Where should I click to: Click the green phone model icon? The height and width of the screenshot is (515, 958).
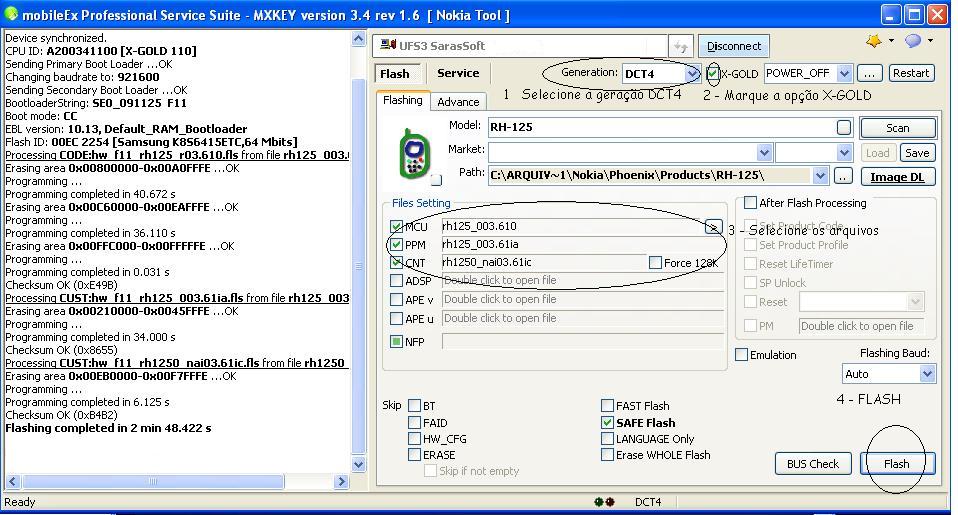point(414,153)
